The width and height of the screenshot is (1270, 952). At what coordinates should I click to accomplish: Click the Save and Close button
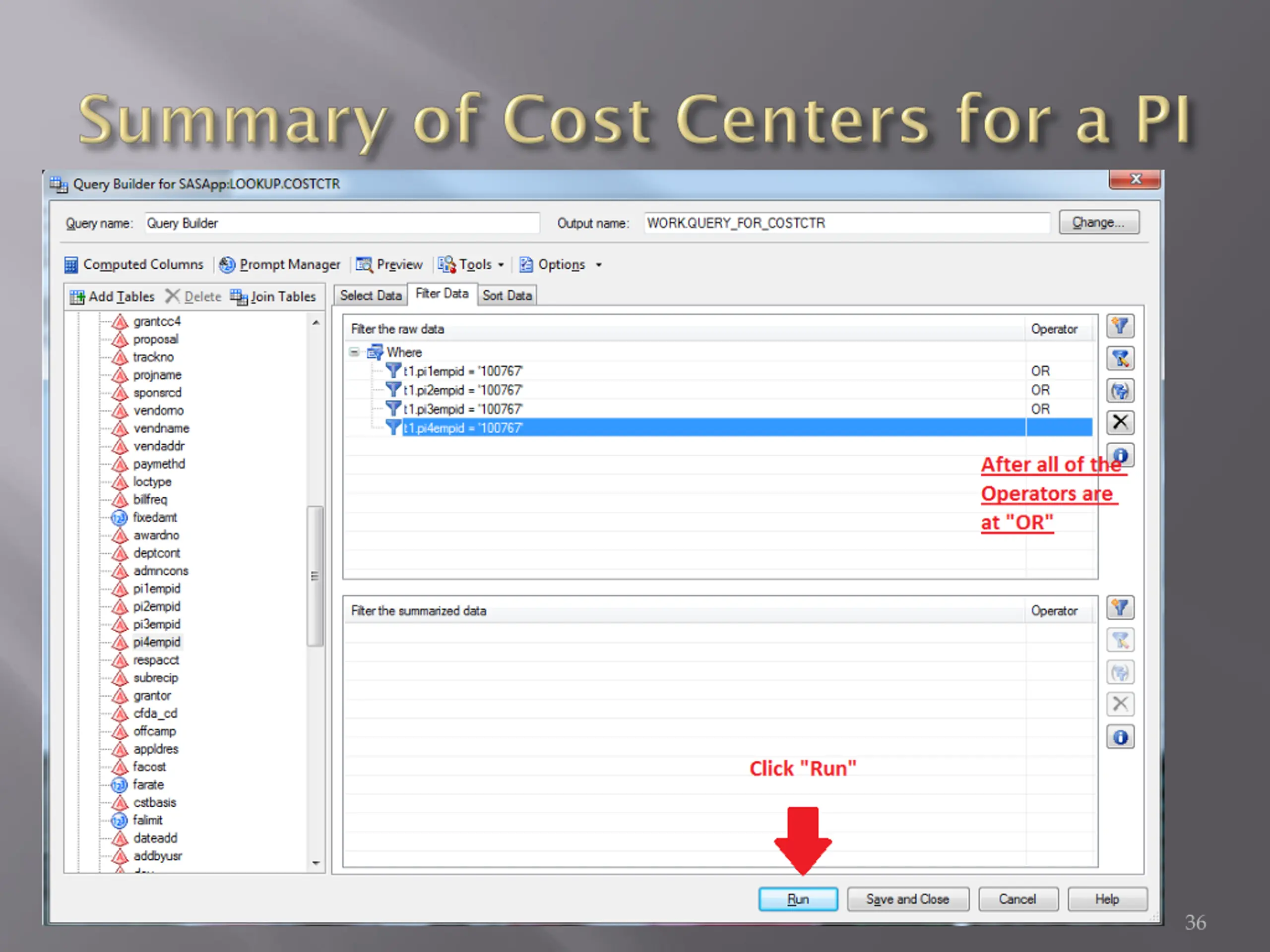[907, 898]
